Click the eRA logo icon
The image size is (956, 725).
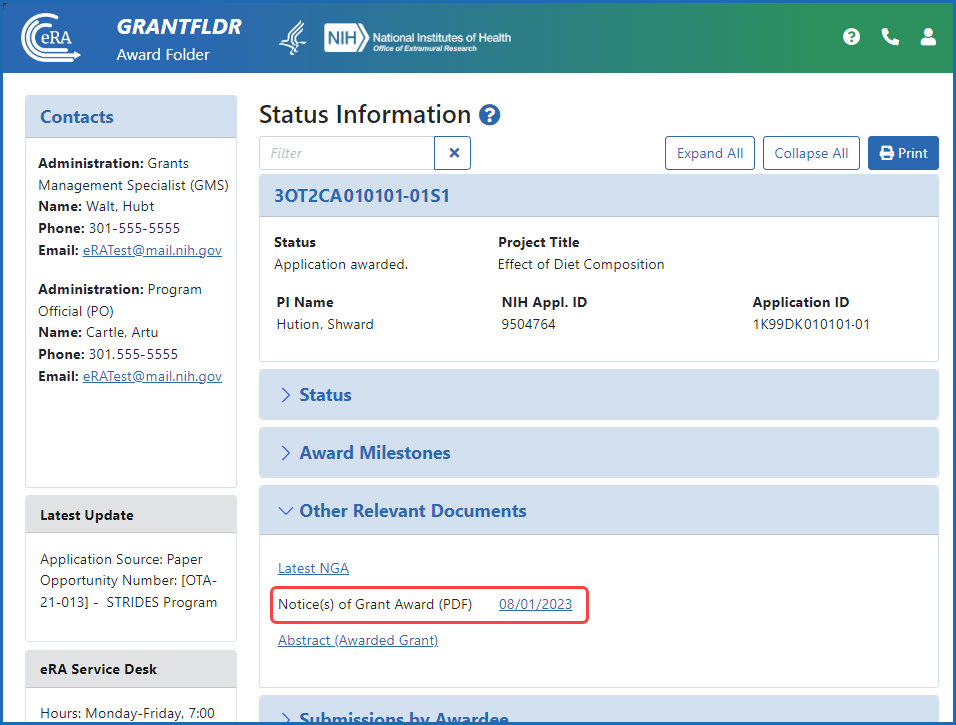tap(51, 38)
